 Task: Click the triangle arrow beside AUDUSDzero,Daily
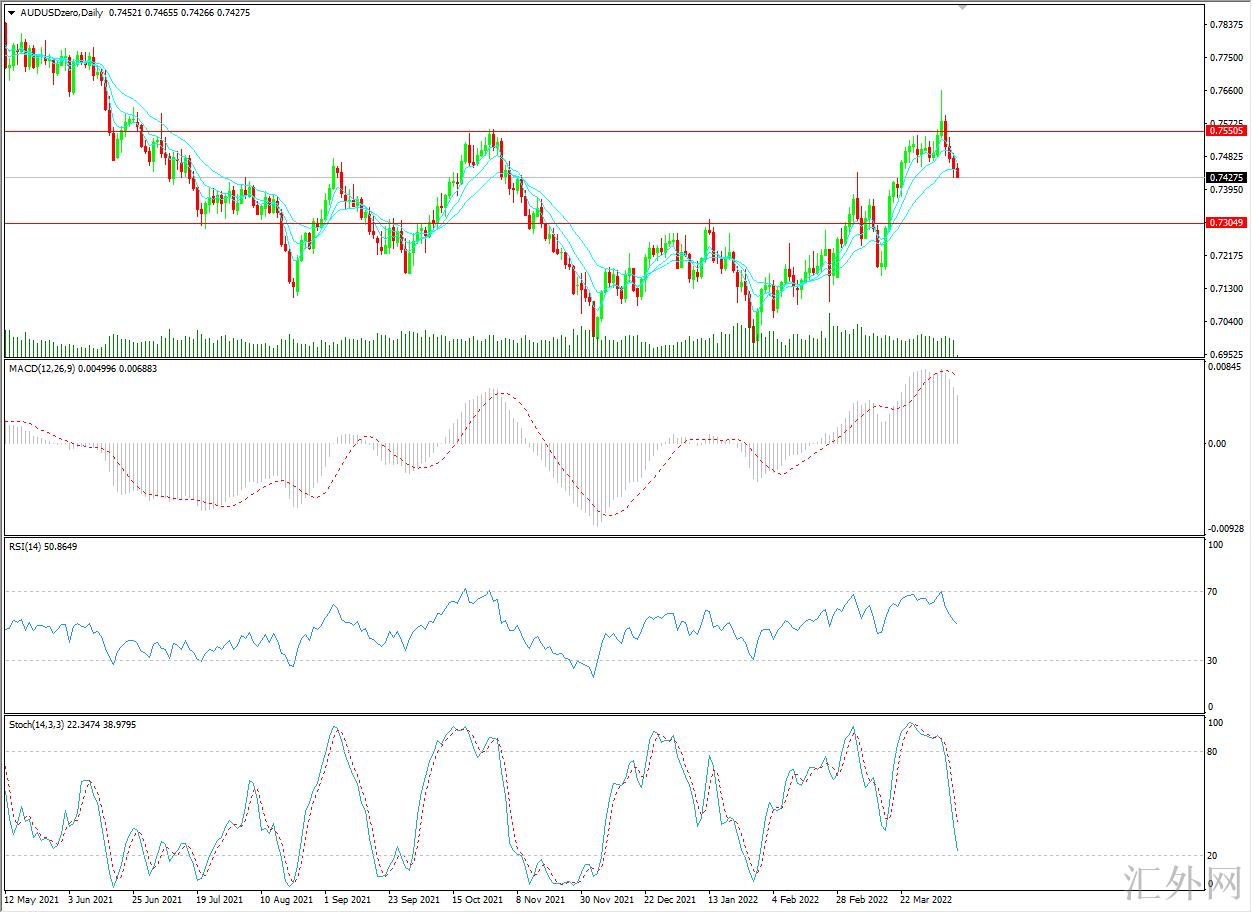coord(11,12)
